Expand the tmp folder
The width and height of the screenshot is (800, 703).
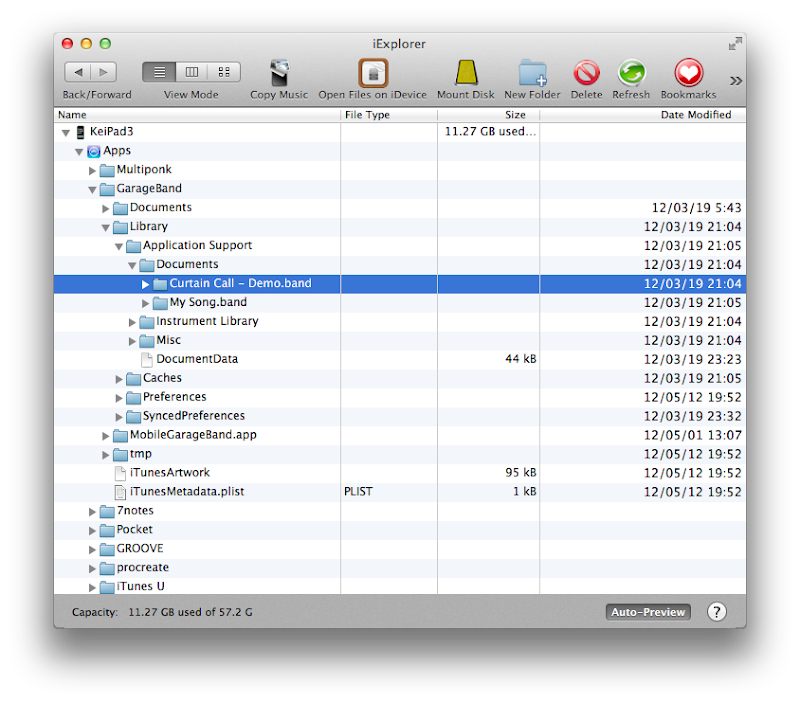pos(106,455)
